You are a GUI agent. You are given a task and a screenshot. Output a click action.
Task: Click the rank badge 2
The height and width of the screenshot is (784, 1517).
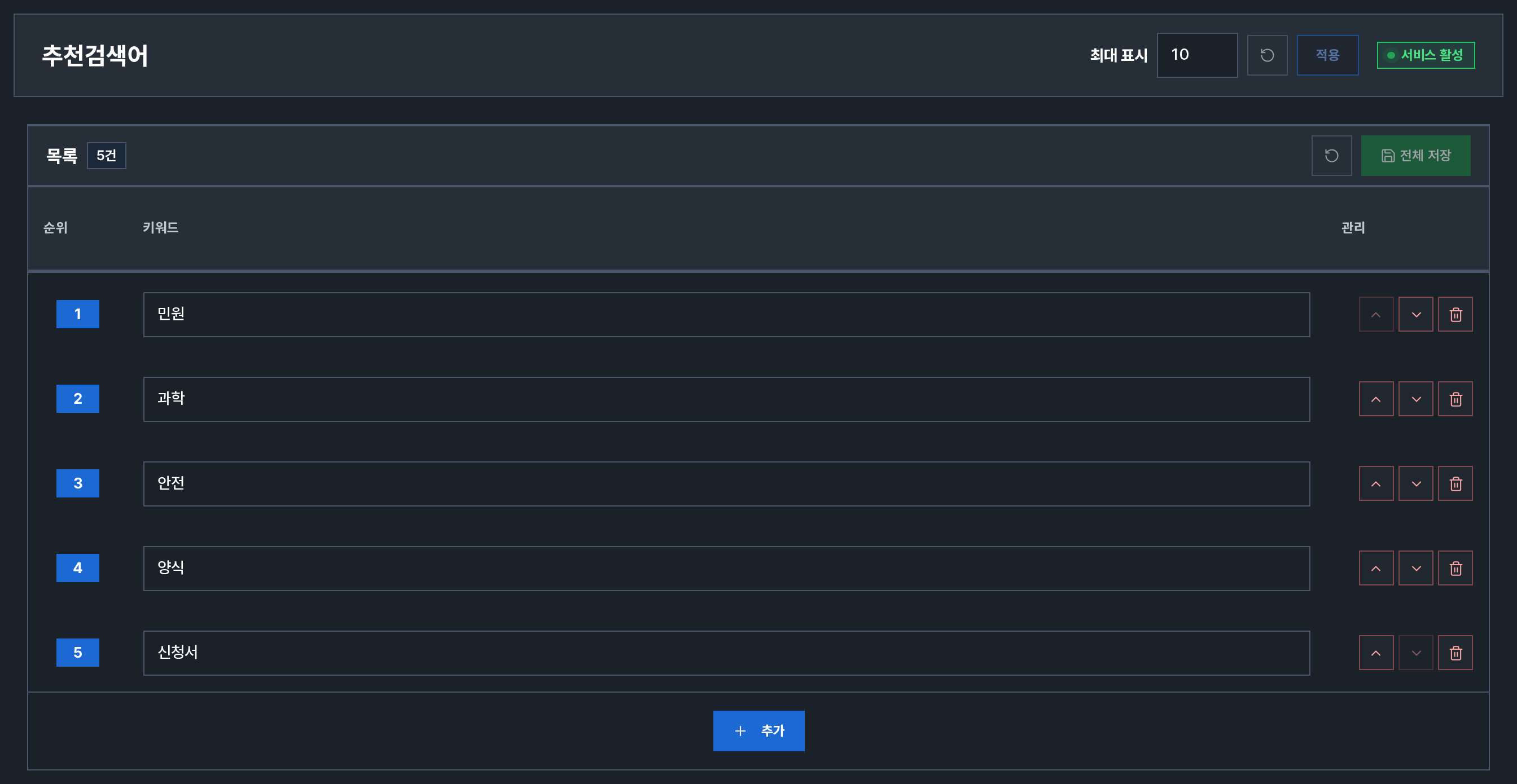tap(78, 399)
